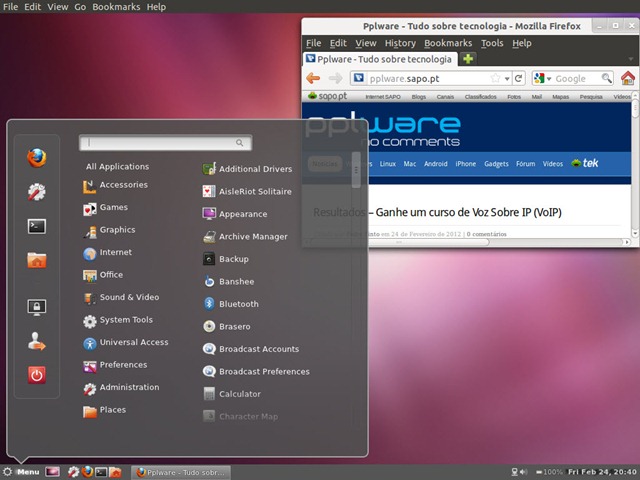Select Universal Access category
This screenshot has height=480, width=640.
tap(126, 342)
